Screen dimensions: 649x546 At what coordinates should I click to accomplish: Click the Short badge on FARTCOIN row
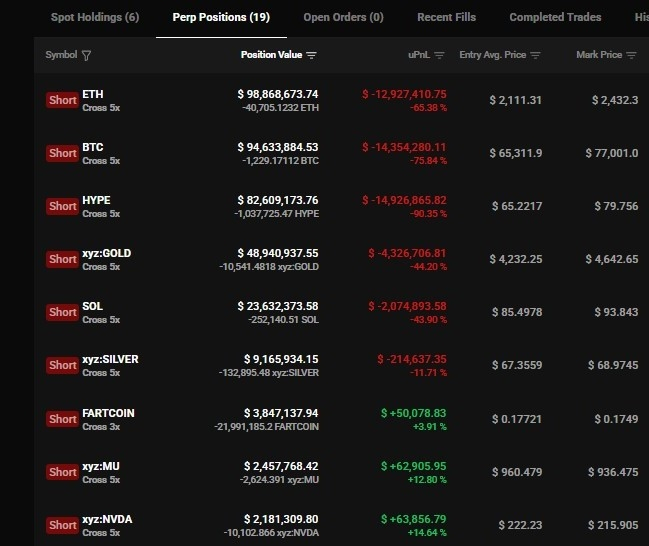click(62, 419)
